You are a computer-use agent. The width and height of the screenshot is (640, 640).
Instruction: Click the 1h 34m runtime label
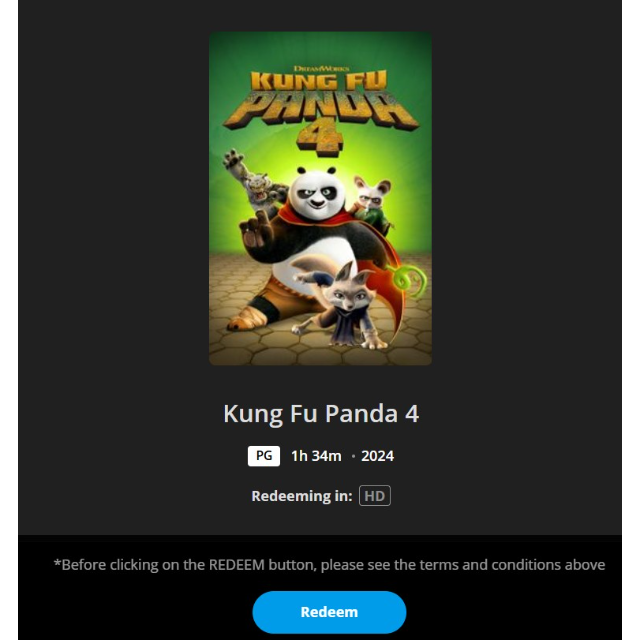click(x=316, y=456)
